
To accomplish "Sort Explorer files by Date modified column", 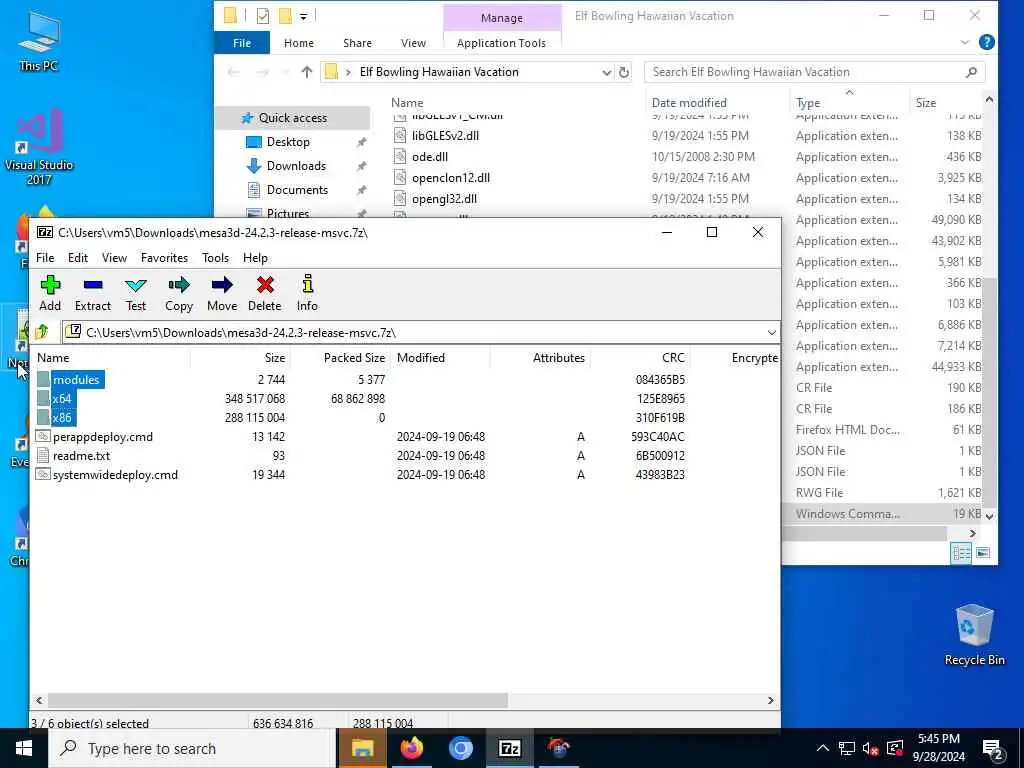I will click(689, 103).
